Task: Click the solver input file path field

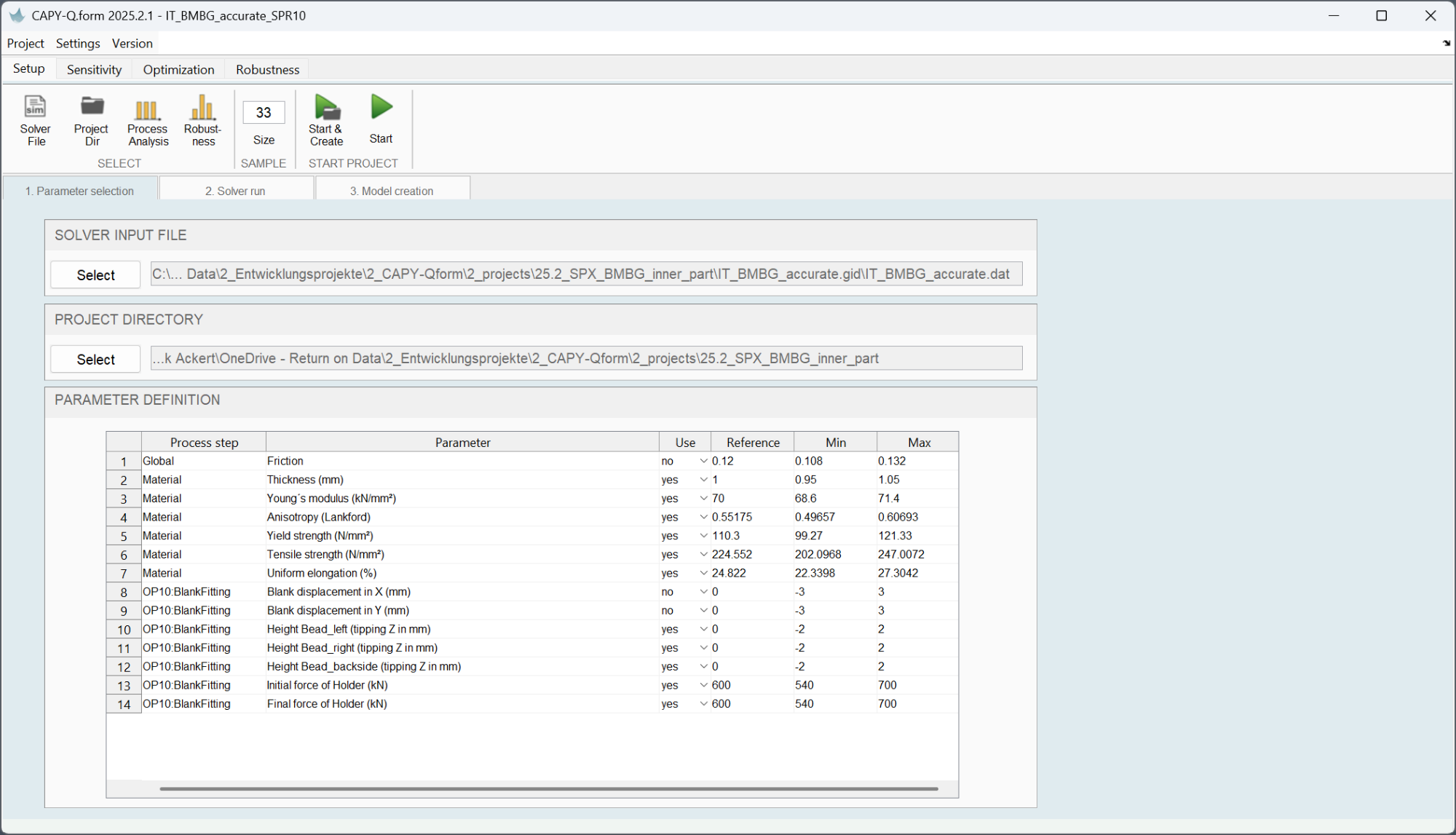Action: coord(586,274)
